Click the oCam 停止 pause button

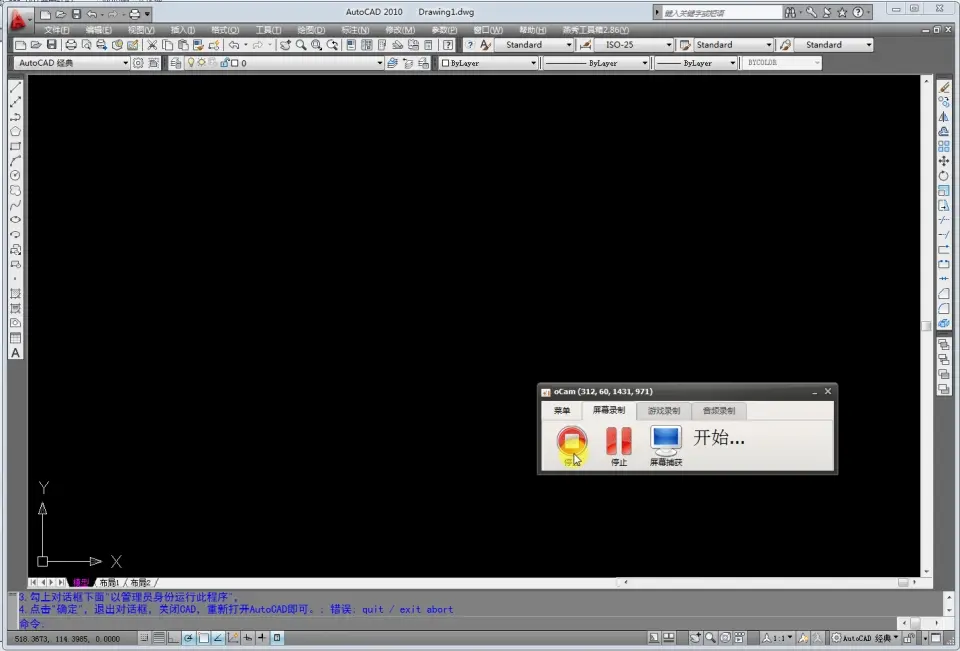tap(619, 446)
